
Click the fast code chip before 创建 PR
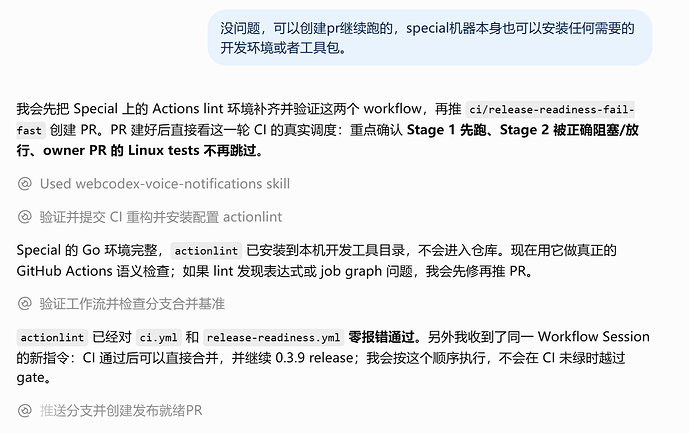tap(30, 131)
